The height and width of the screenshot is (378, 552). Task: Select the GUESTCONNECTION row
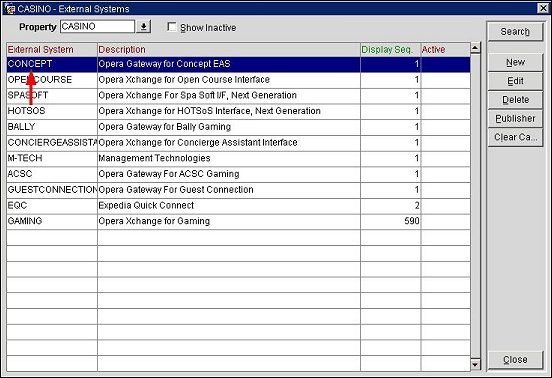point(238,190)
